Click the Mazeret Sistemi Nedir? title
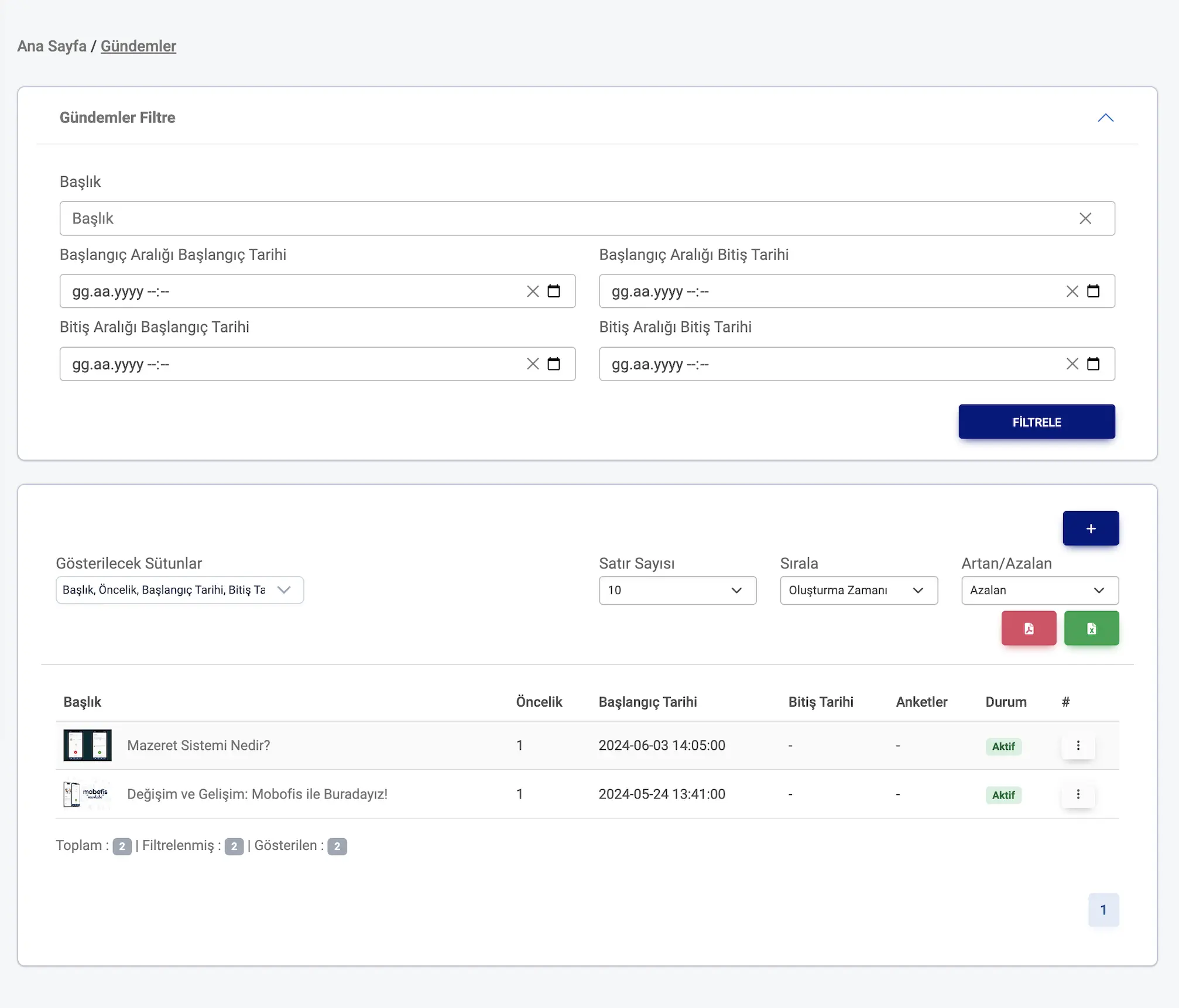Image resolution: width=1179 pixels, height=1008 pixels. point(198,745)
